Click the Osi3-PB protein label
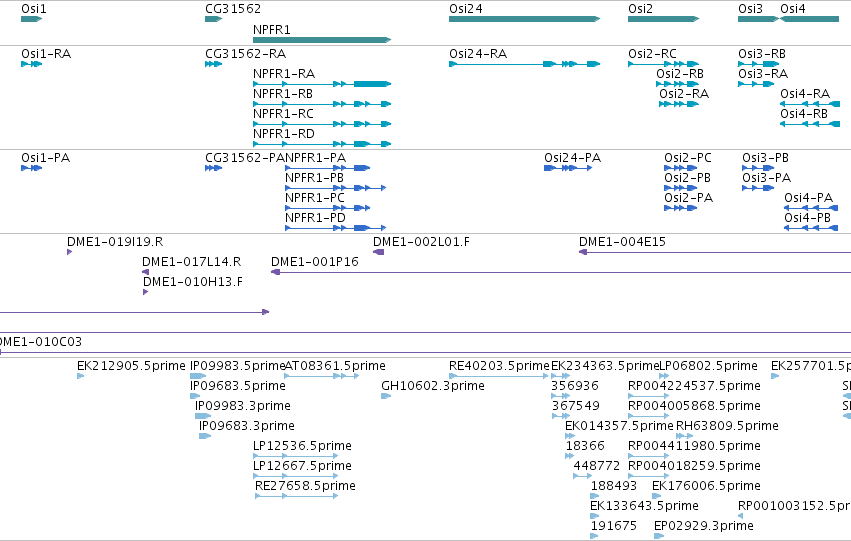The image size is (851, 541). (765, 158)
